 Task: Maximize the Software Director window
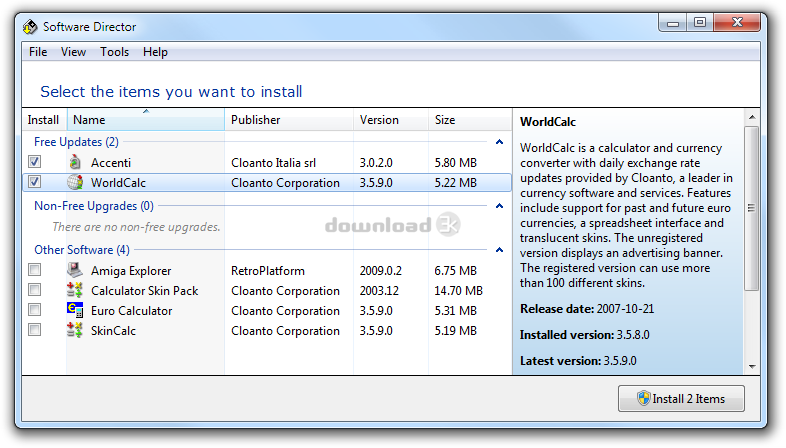pyautogui.click(x=700, y=23)
